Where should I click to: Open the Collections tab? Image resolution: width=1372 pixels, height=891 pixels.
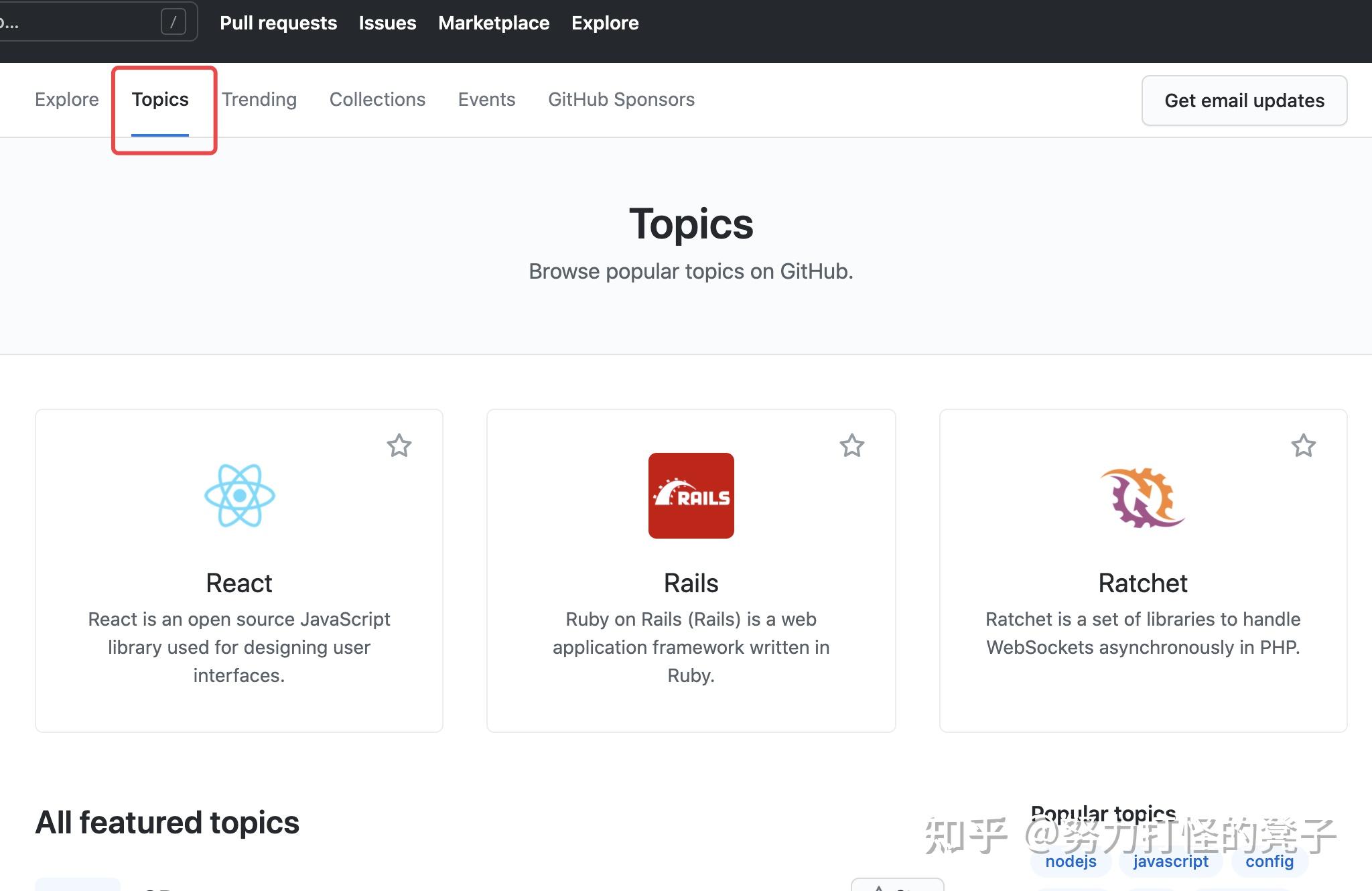(x=377, y=100)
